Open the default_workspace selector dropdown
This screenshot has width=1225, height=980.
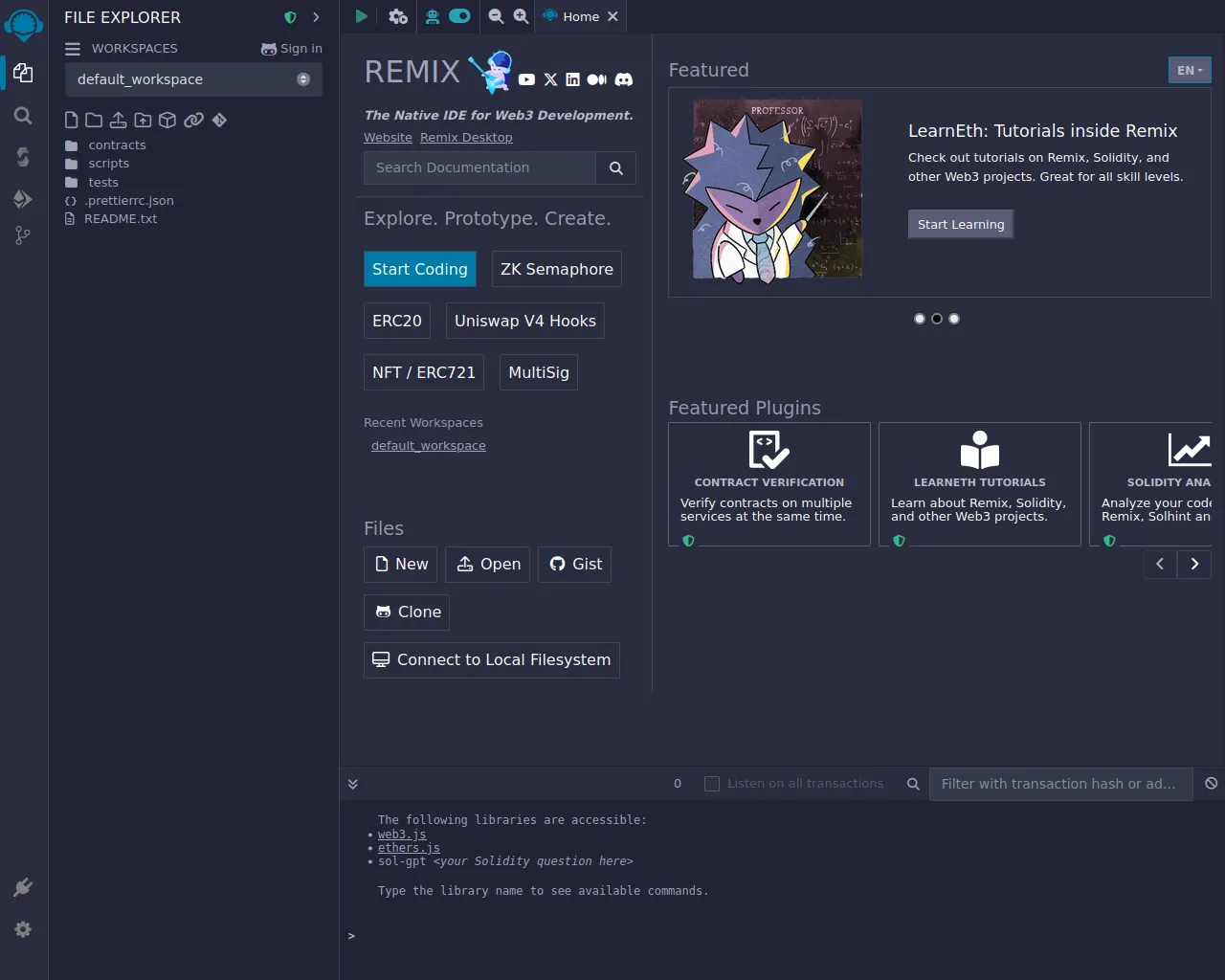coord(193,79)
